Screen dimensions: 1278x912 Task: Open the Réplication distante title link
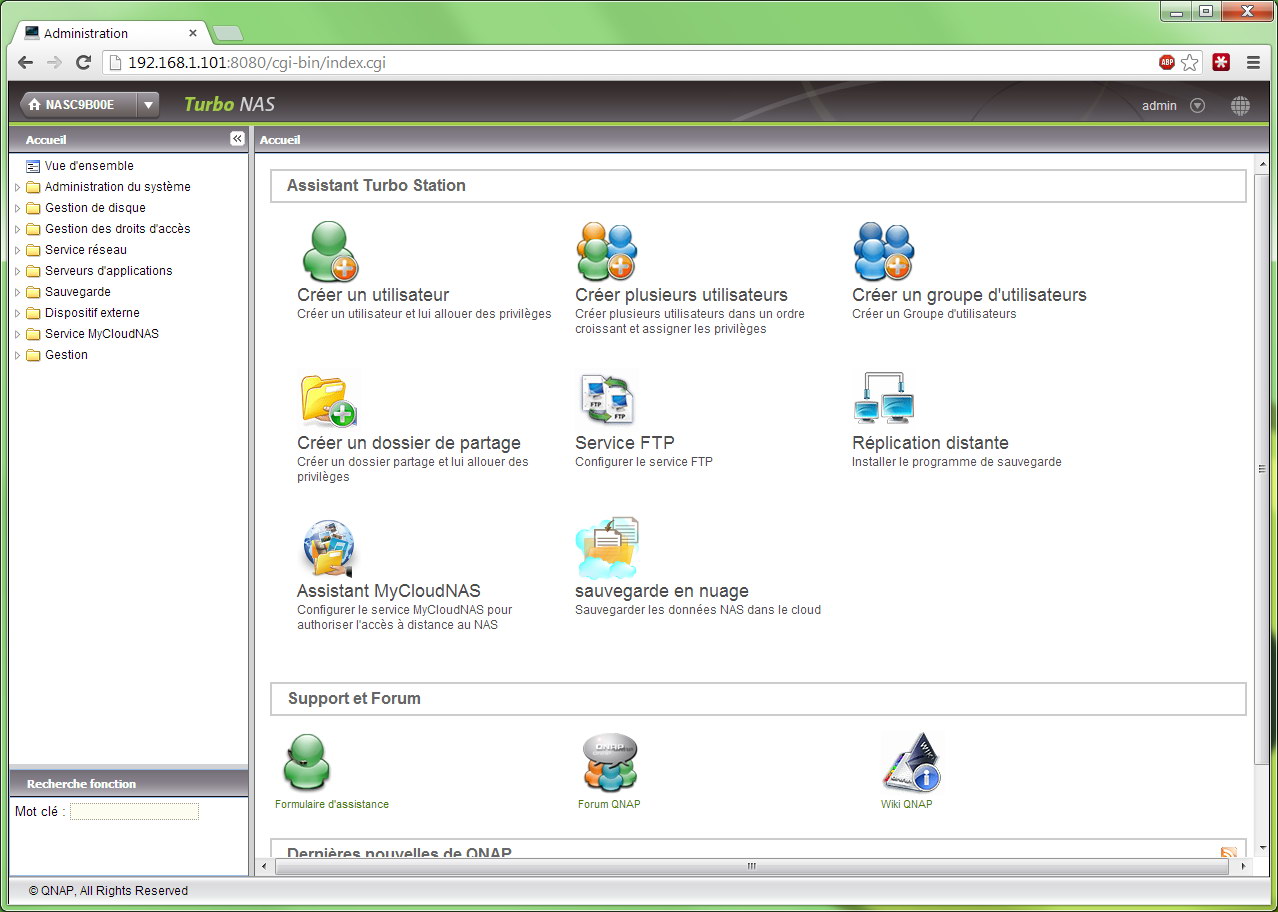[930, 443]
